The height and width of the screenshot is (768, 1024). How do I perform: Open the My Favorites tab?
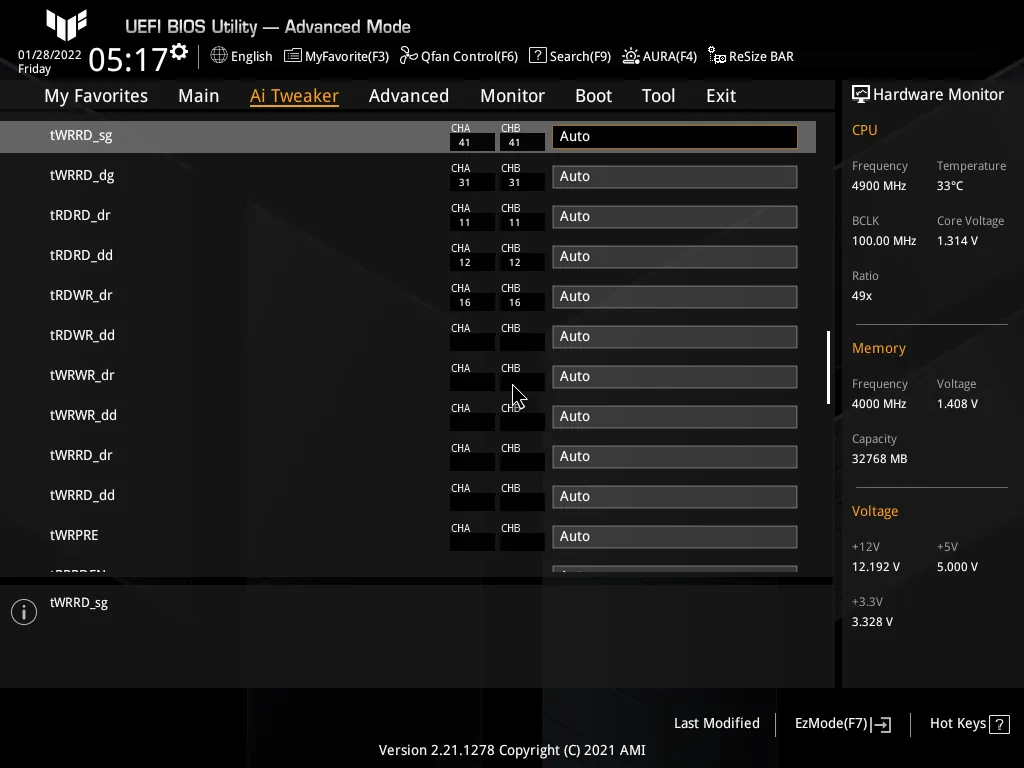pos(96,96)
